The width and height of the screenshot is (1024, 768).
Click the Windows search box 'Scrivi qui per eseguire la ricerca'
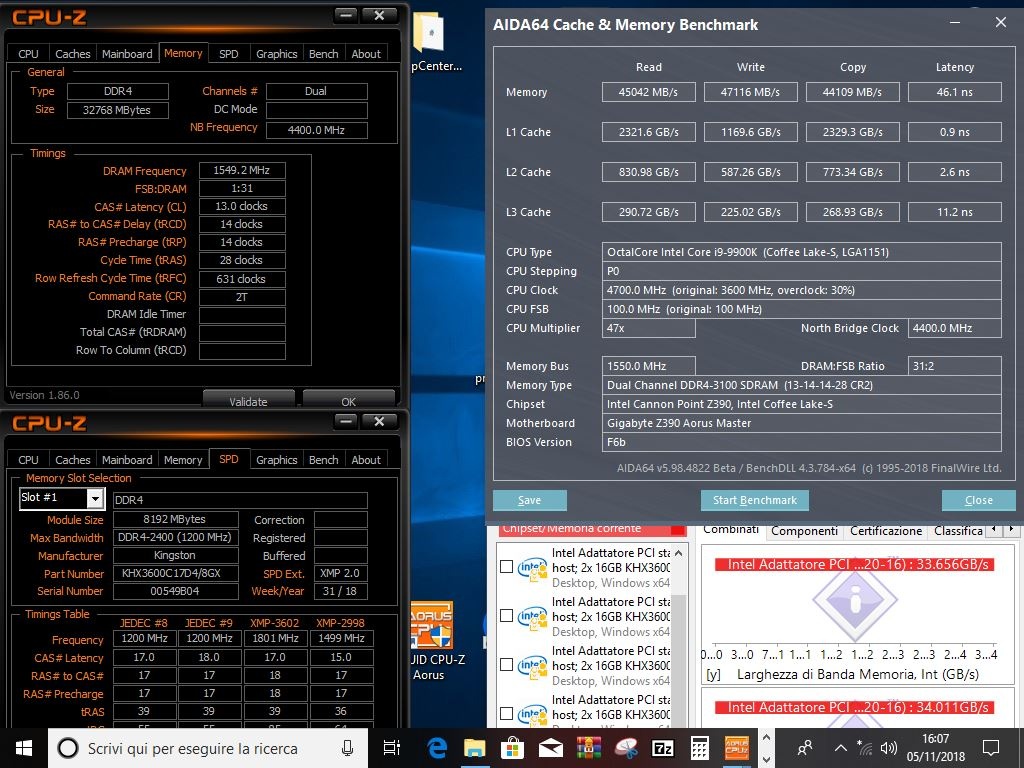pyautogui.click(x=208, y=748)
